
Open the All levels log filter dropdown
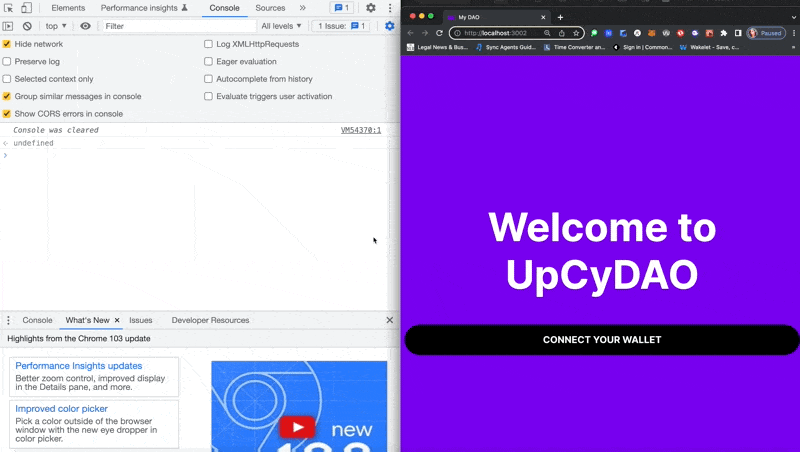click(281, 26)
